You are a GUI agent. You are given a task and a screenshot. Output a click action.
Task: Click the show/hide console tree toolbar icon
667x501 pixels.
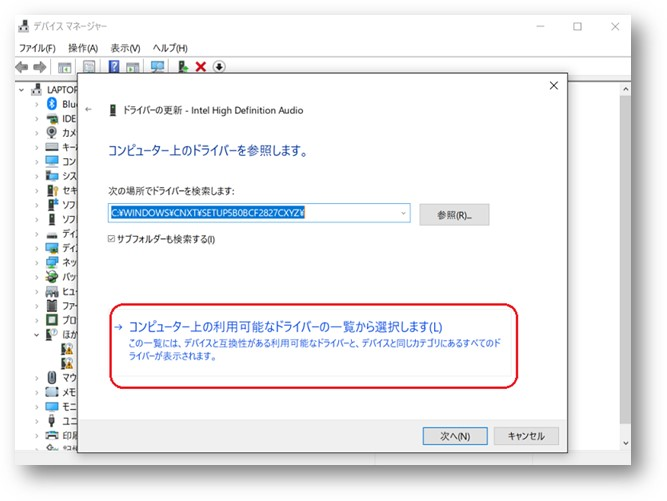[64, 67]
